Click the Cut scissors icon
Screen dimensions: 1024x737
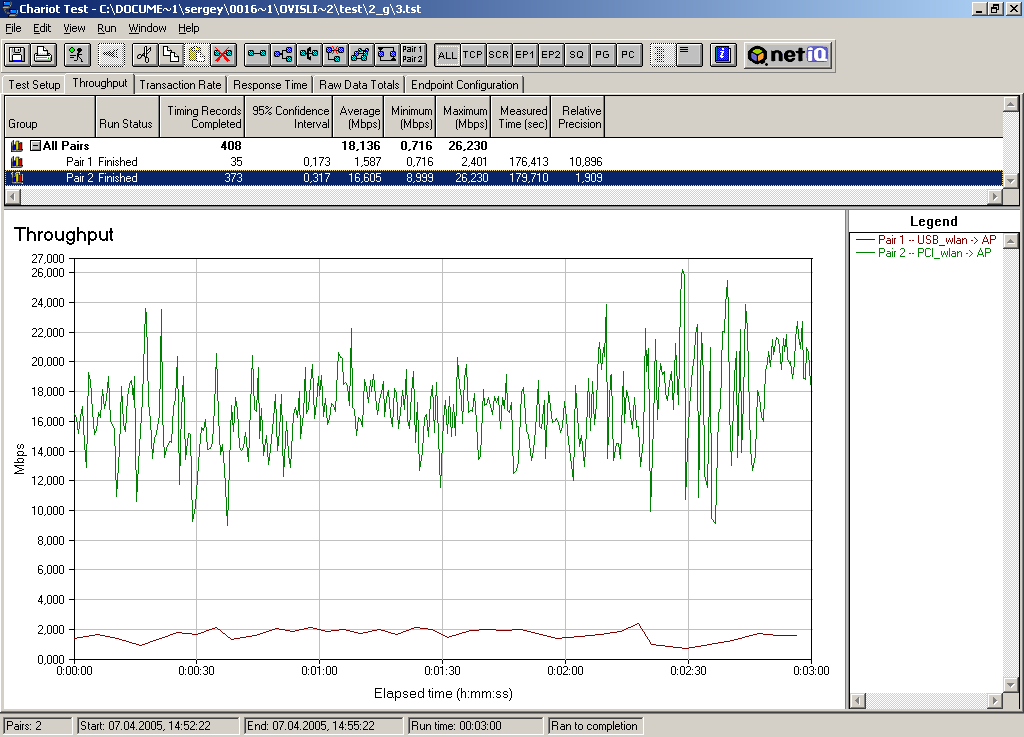pyautogui.click(x=145, y=55)
